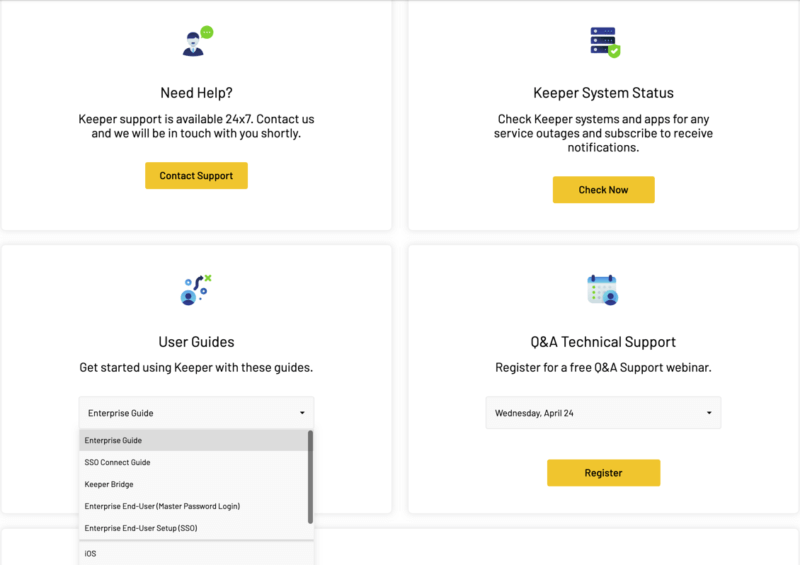Choose Enterprise End-User Setup (SSO)
This screenshot has width=800, height=565.
193,528
